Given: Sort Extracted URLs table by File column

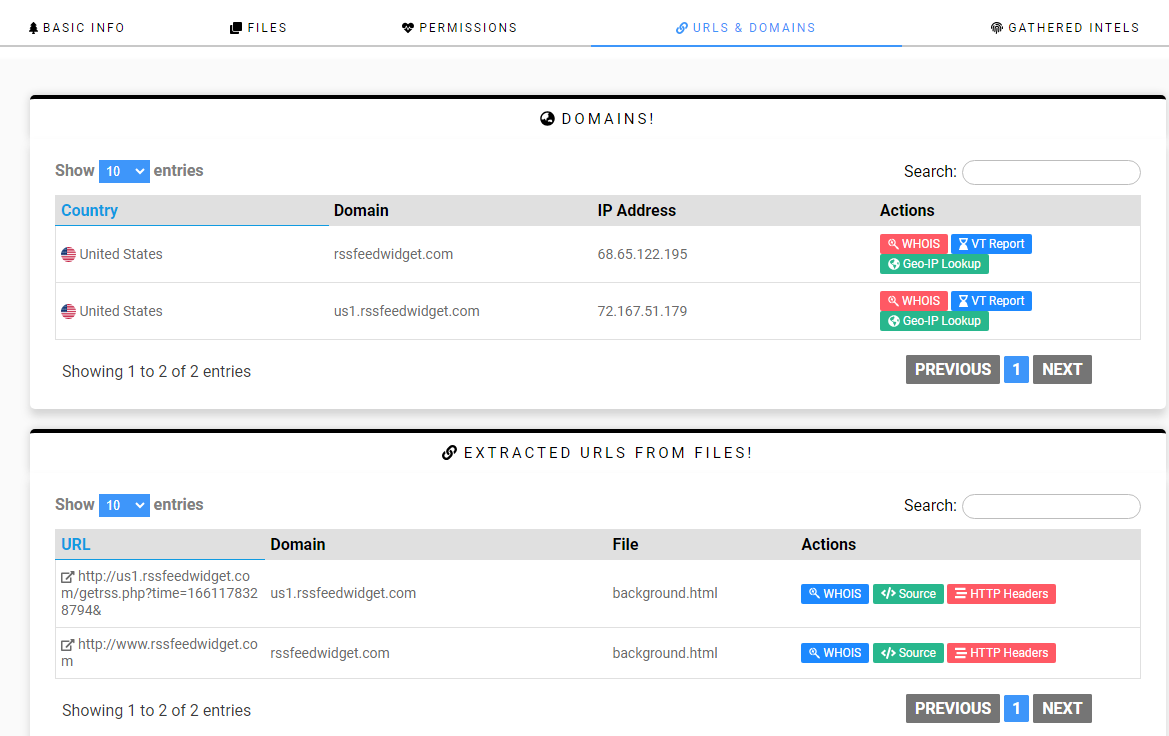Looking at the screenshot, I should pyautogui.click(x=701, y=544).
